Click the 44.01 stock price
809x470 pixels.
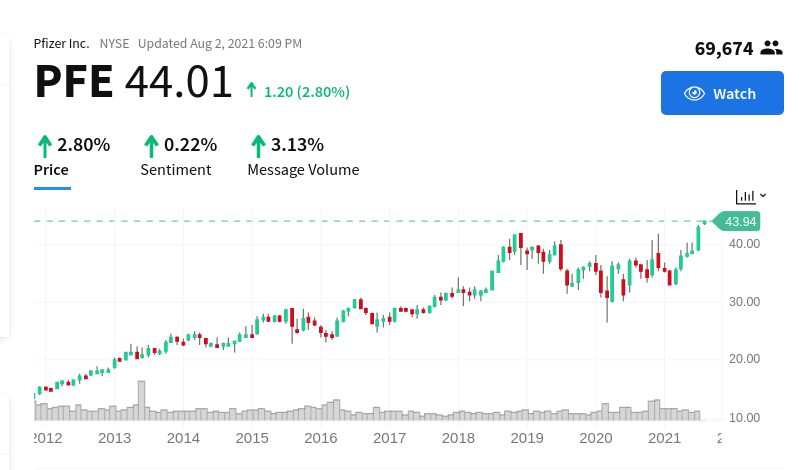179,81
